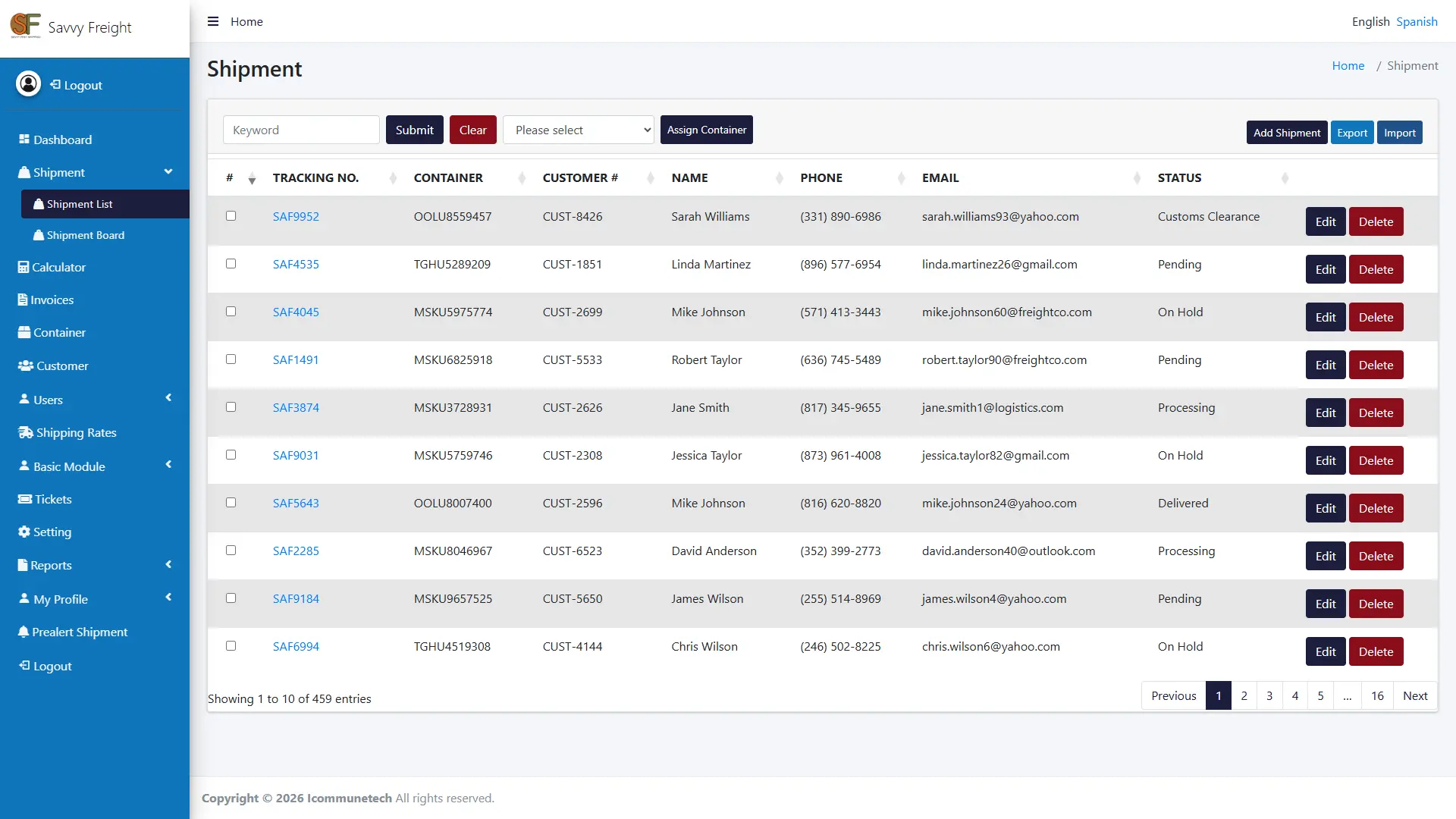Click Logout next to the avatar
The width and height of the screenshot is (1456, 819).
pyautogui.click(x=76, y=85)
